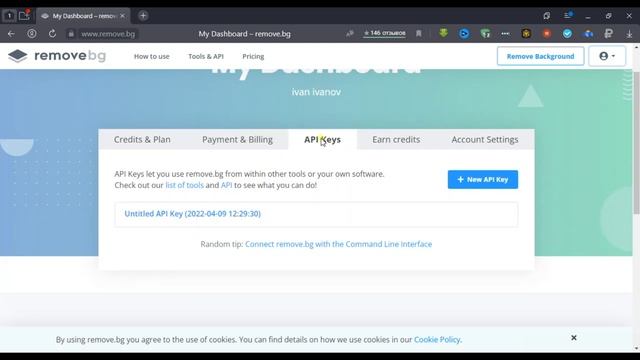640x360 pixels.
Task: Click the new tab group icon with red dot
Action: click(24, 16)
